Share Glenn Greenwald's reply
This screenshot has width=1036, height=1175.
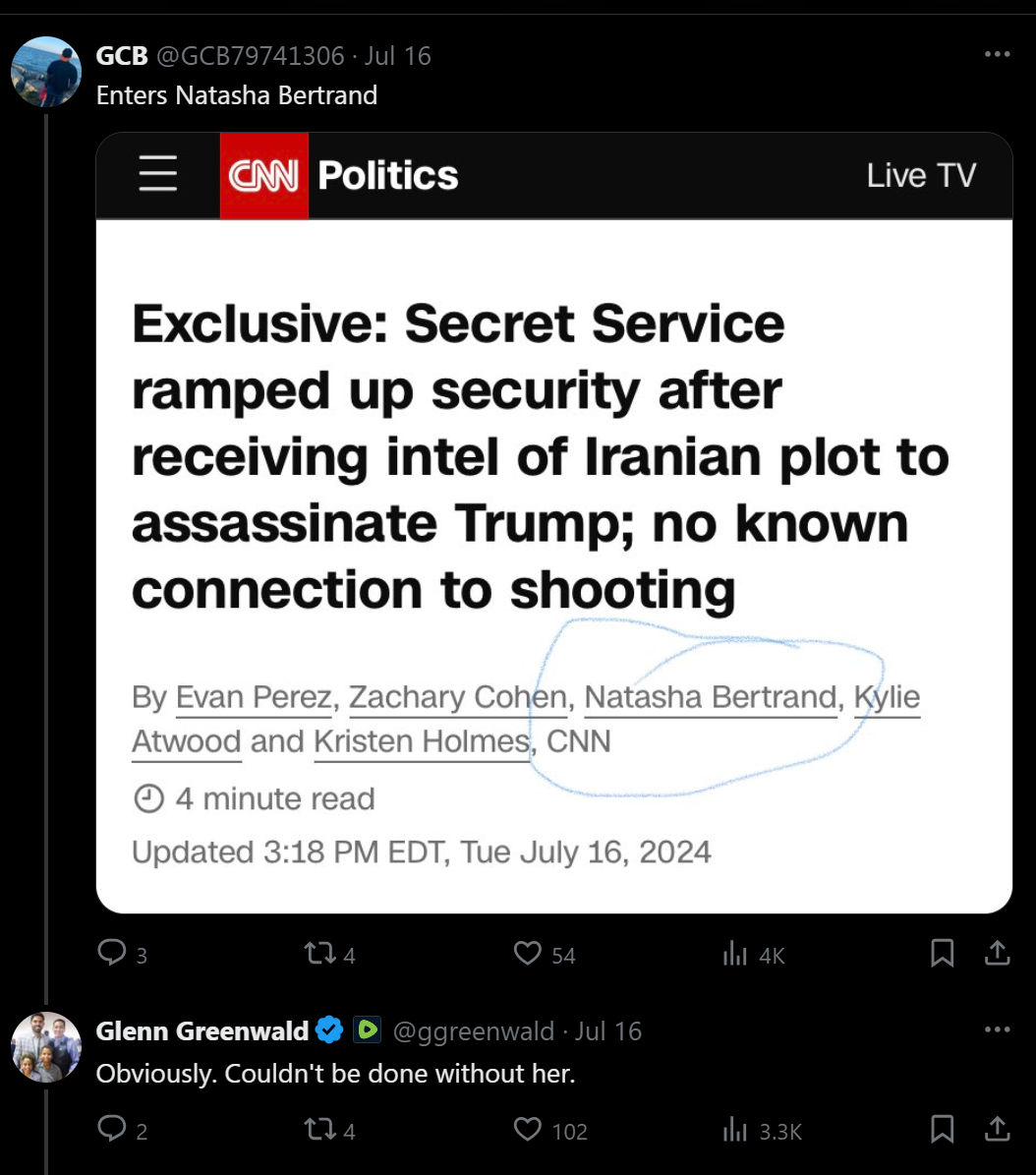(997, 1129)
